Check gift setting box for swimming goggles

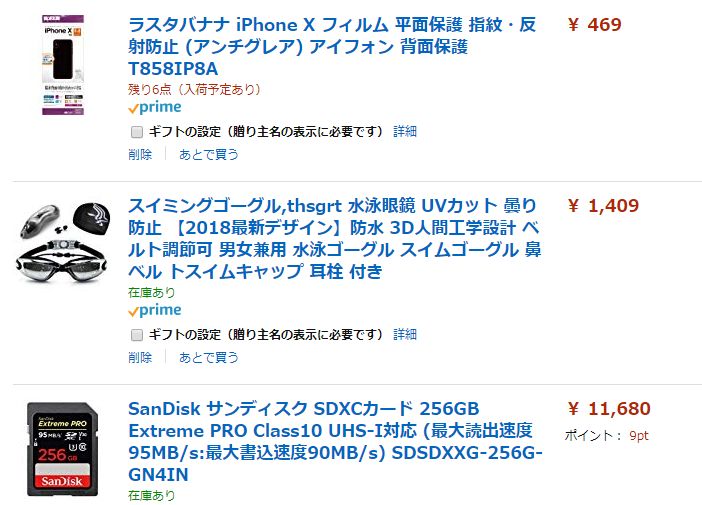[x=136, y=334]
